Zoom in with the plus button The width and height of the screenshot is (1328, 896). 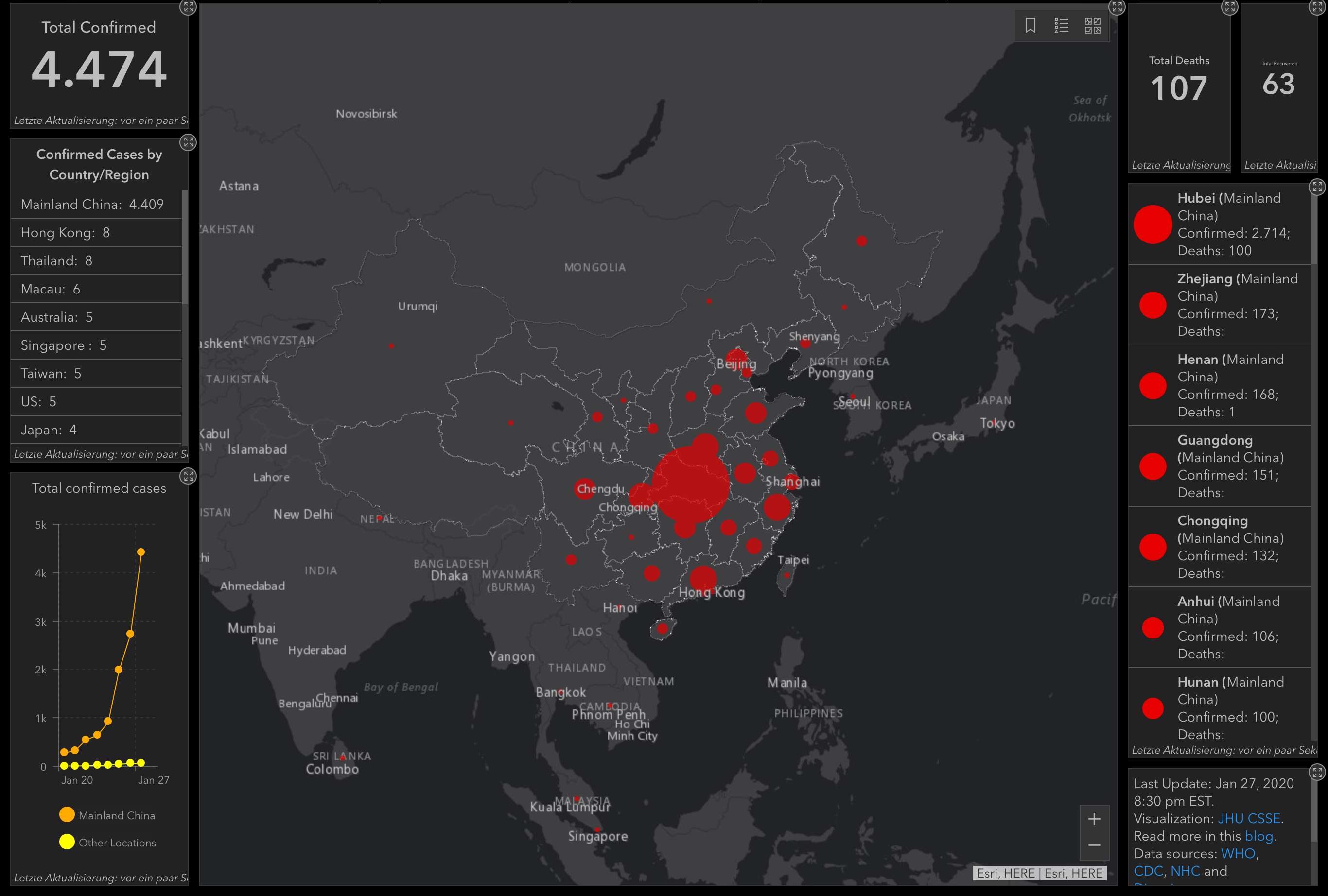point(1094,819)
